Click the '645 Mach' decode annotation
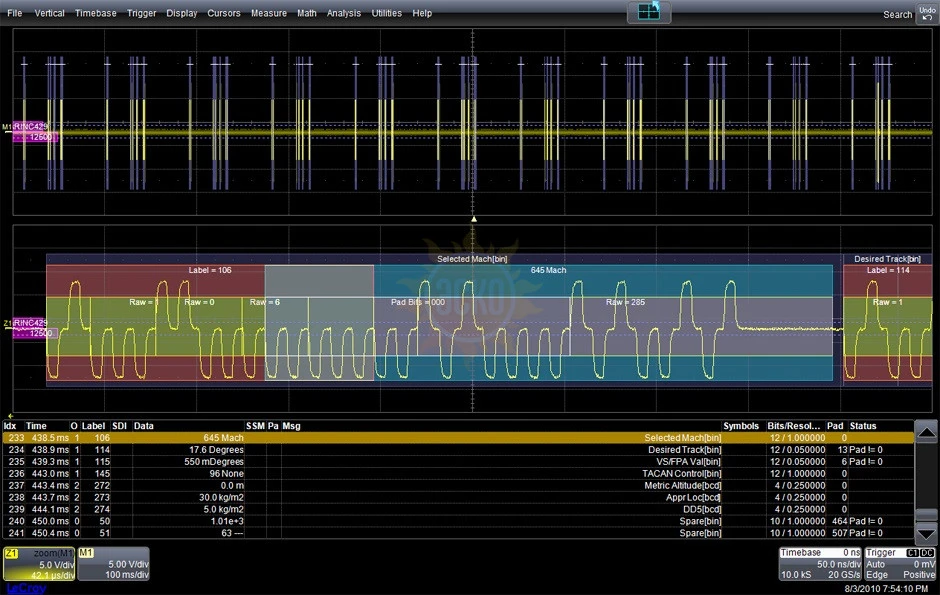The width and height of the screenshot is (940, 595). (548, 270)
